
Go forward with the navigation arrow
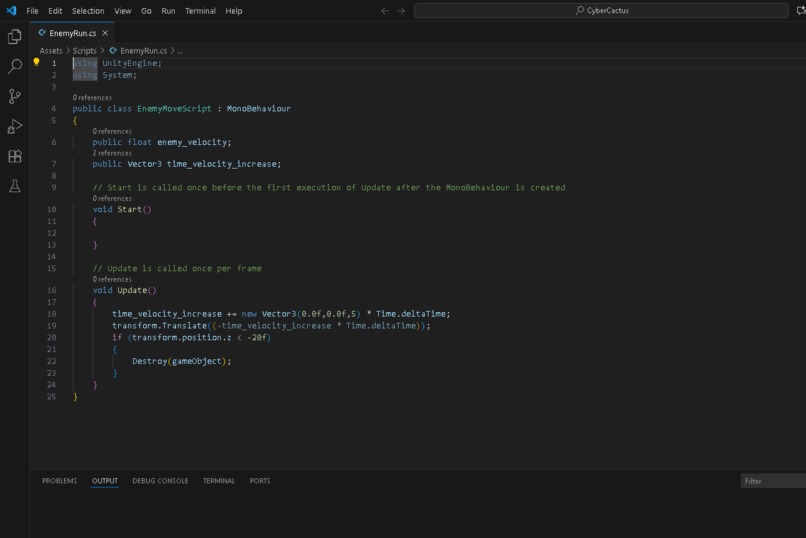pyautogui.click(x=401, y=11)
